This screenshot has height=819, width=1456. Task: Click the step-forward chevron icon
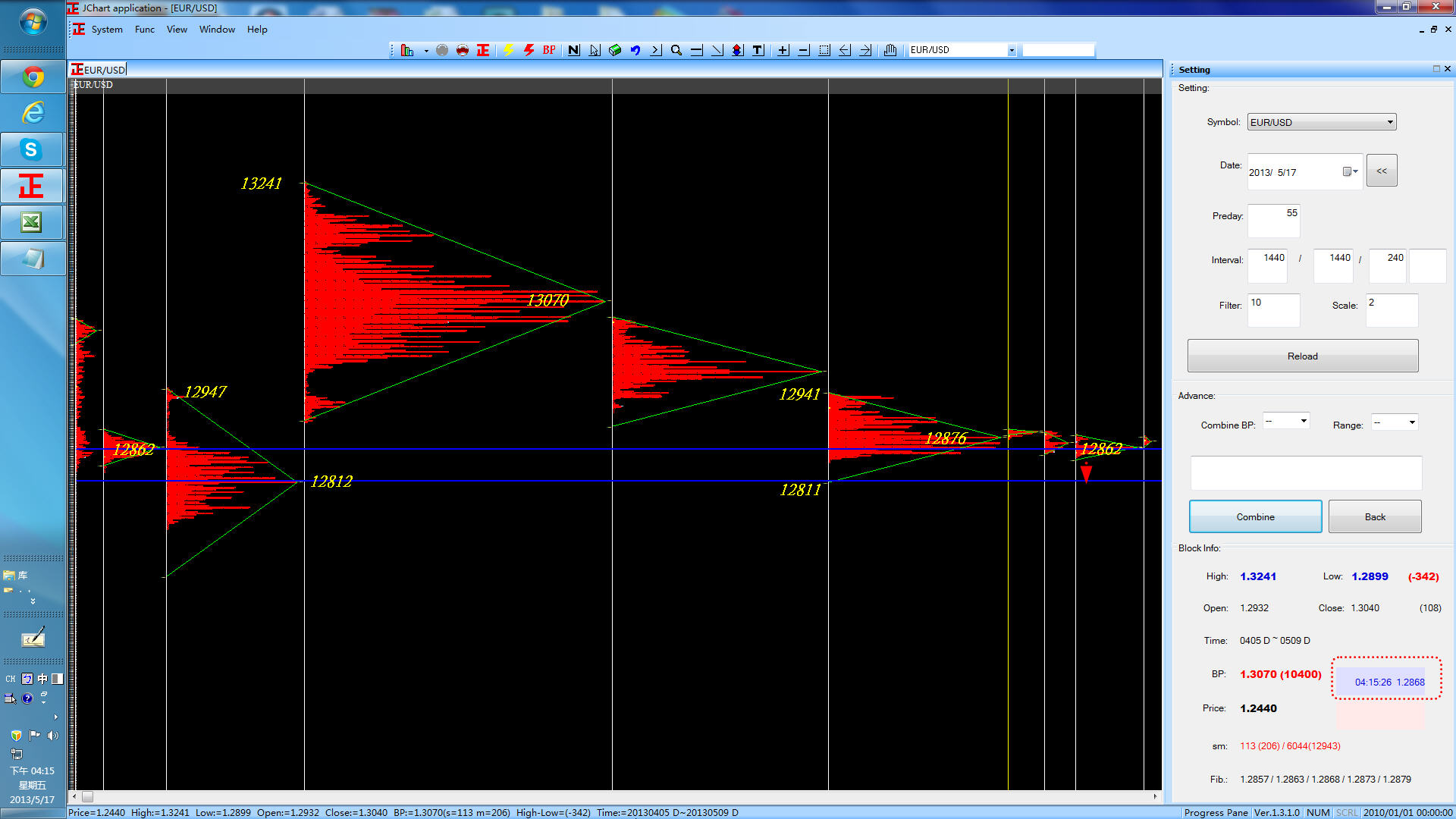656,50
